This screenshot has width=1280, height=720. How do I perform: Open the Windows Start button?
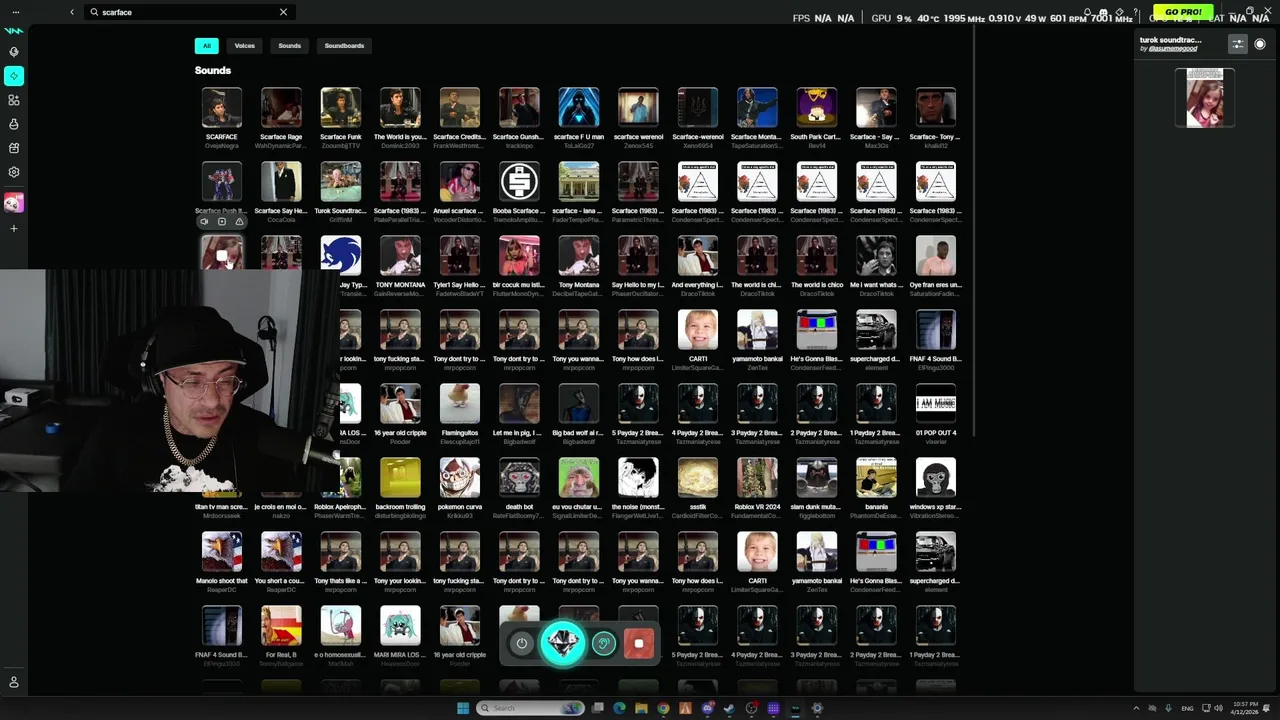[463, 708]
